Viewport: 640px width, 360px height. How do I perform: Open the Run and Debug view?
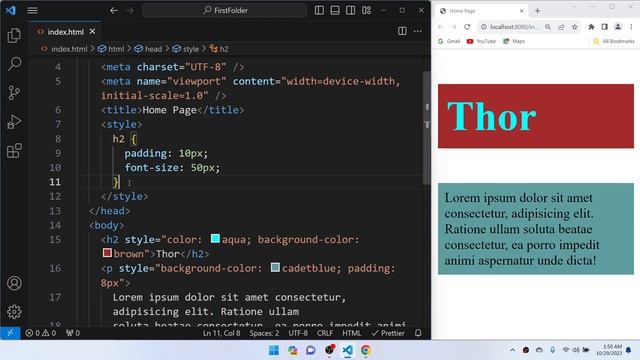(14, 122)
